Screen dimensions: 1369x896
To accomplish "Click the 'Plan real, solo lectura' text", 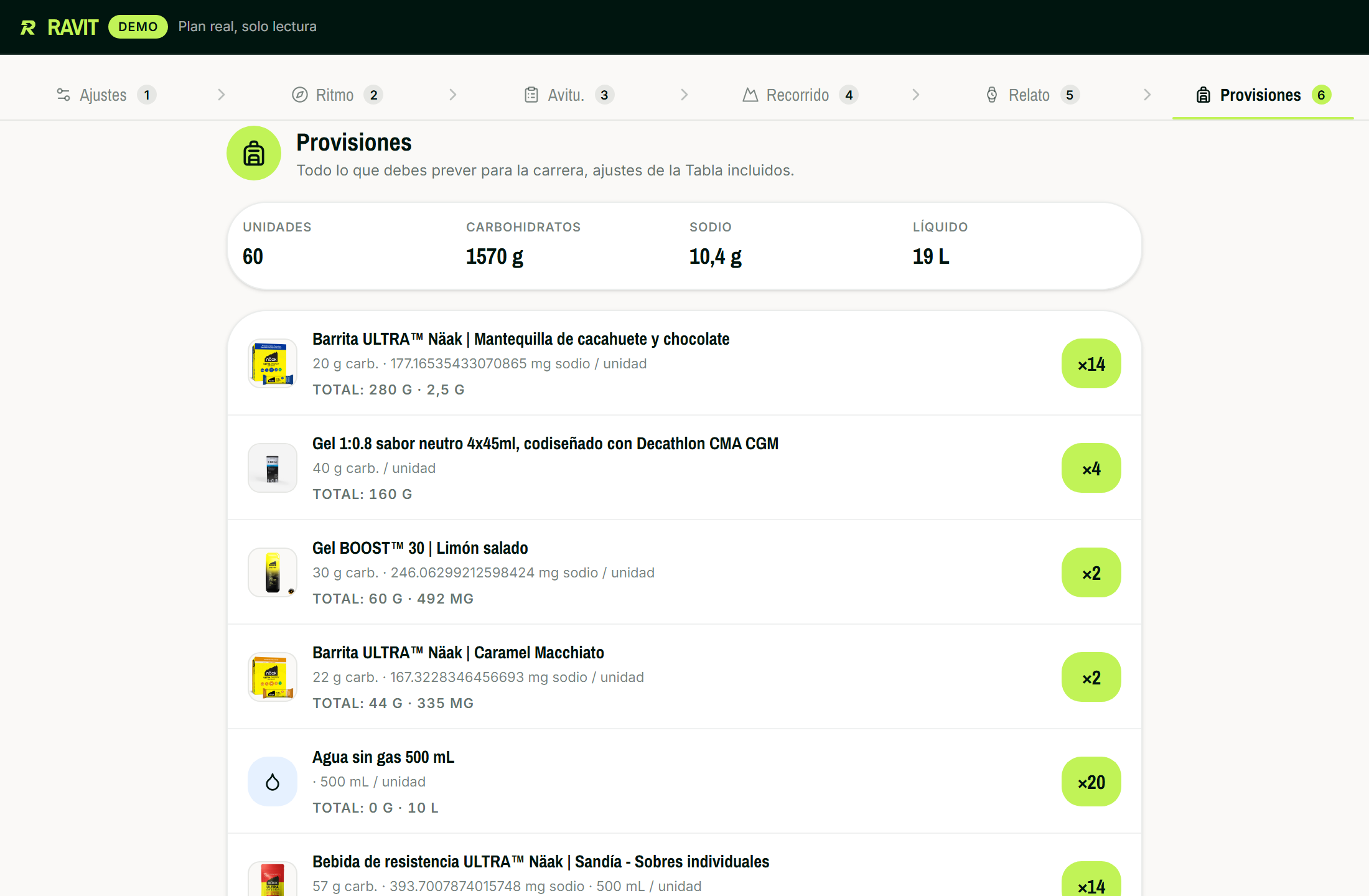I will point(248,27).
